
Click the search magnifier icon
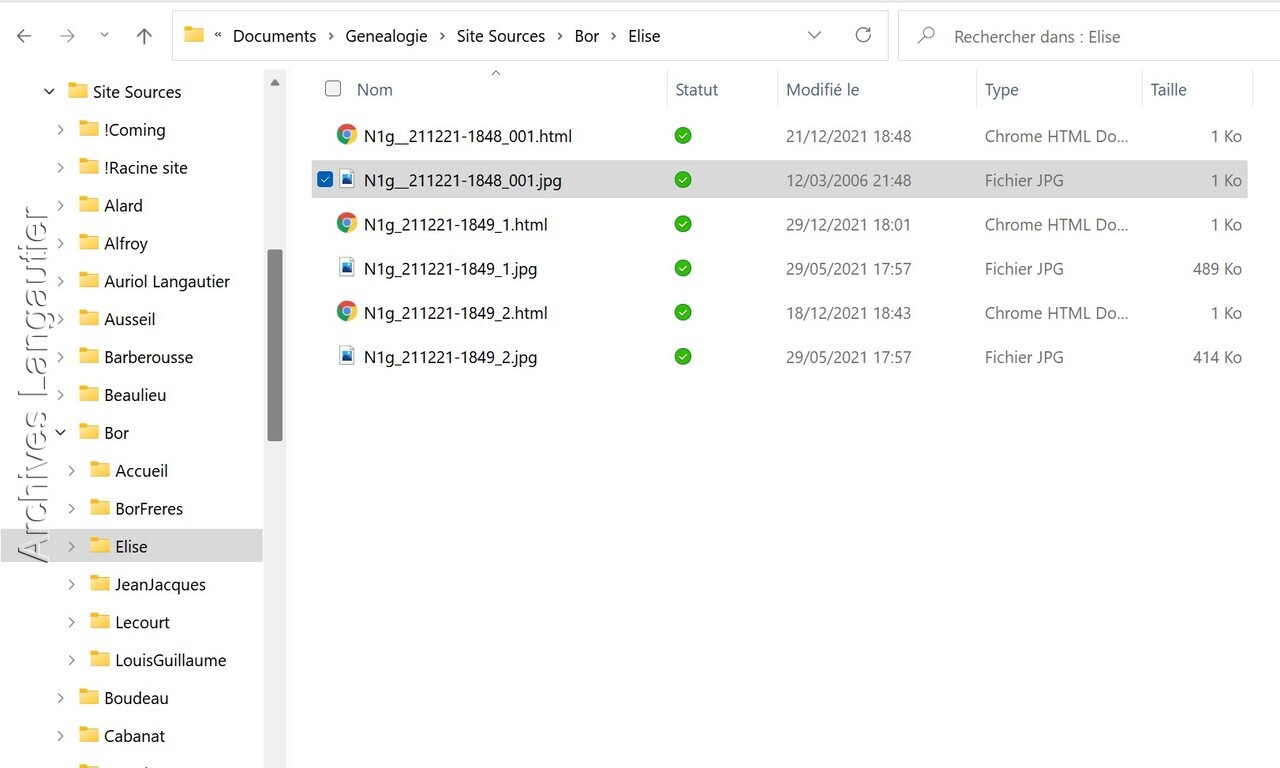[x=926, y=35]
